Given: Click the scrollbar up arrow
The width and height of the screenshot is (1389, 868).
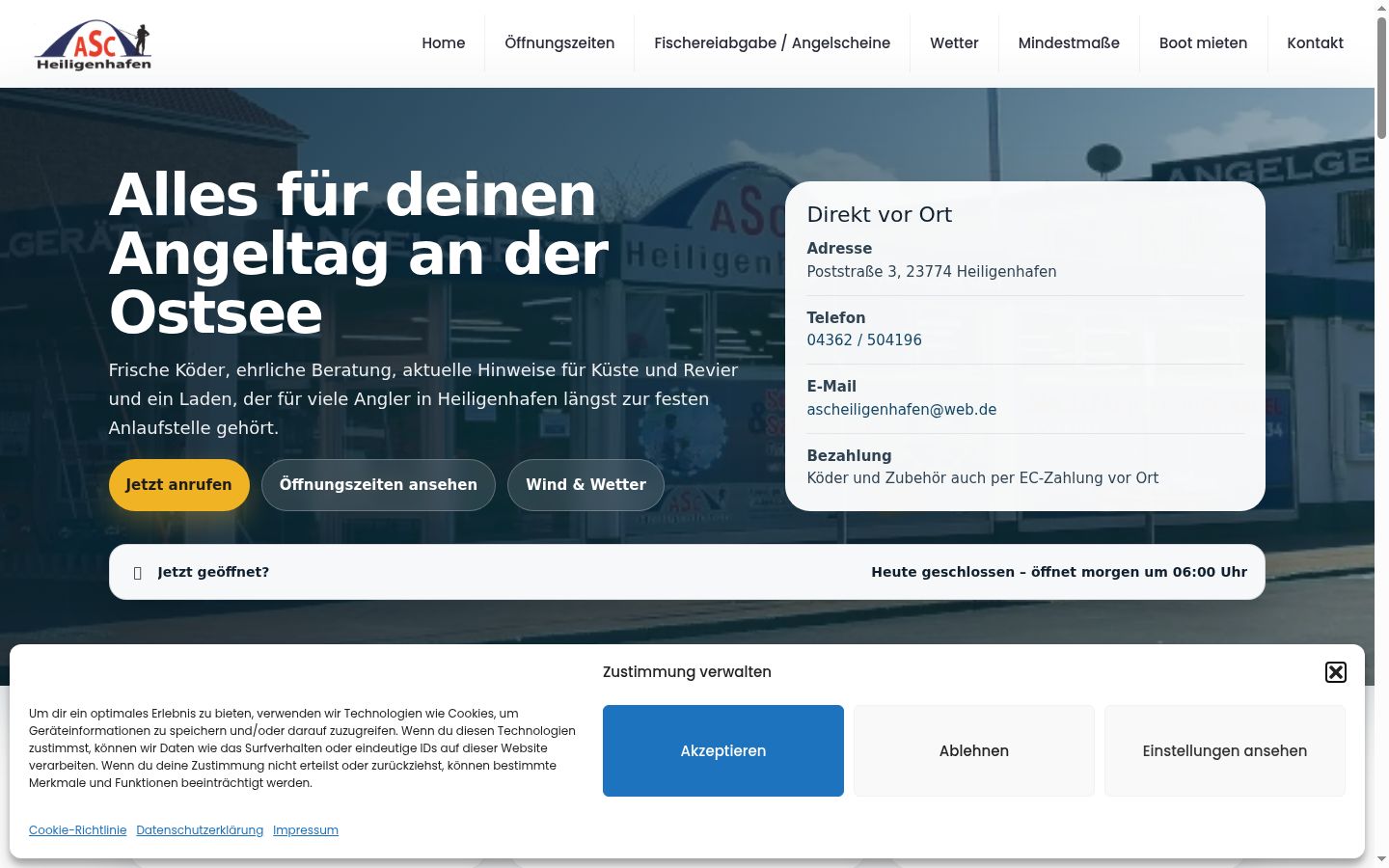Looking at the screenshot, I should coord(1381,8).
